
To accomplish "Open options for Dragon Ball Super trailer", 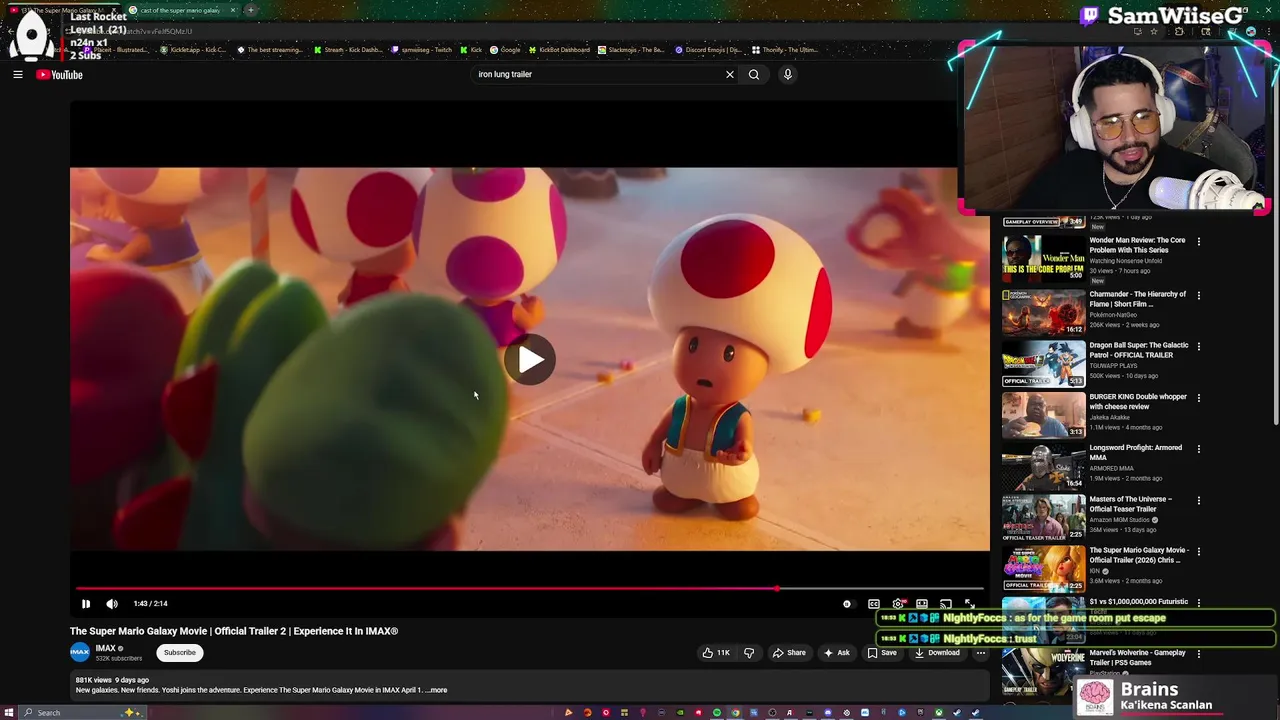I will [1199, 346].
